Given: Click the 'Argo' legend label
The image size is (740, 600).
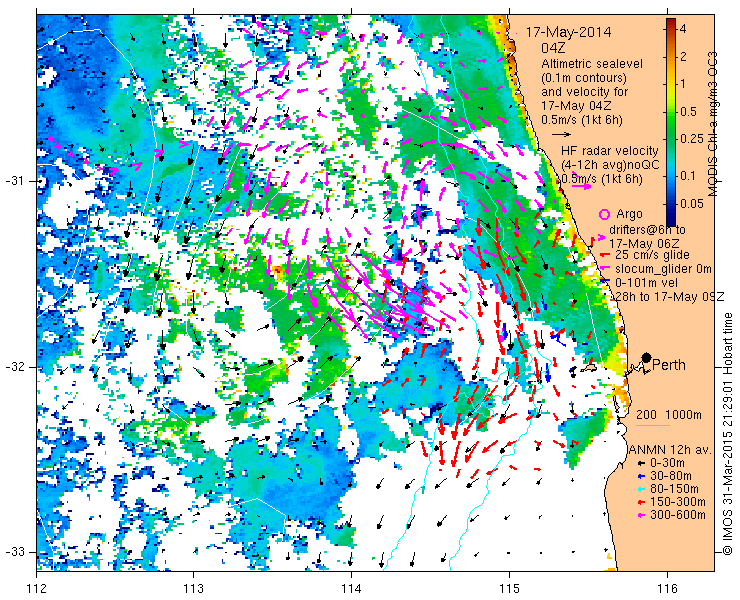Looking at the screenshot, I should coord(629,214).
